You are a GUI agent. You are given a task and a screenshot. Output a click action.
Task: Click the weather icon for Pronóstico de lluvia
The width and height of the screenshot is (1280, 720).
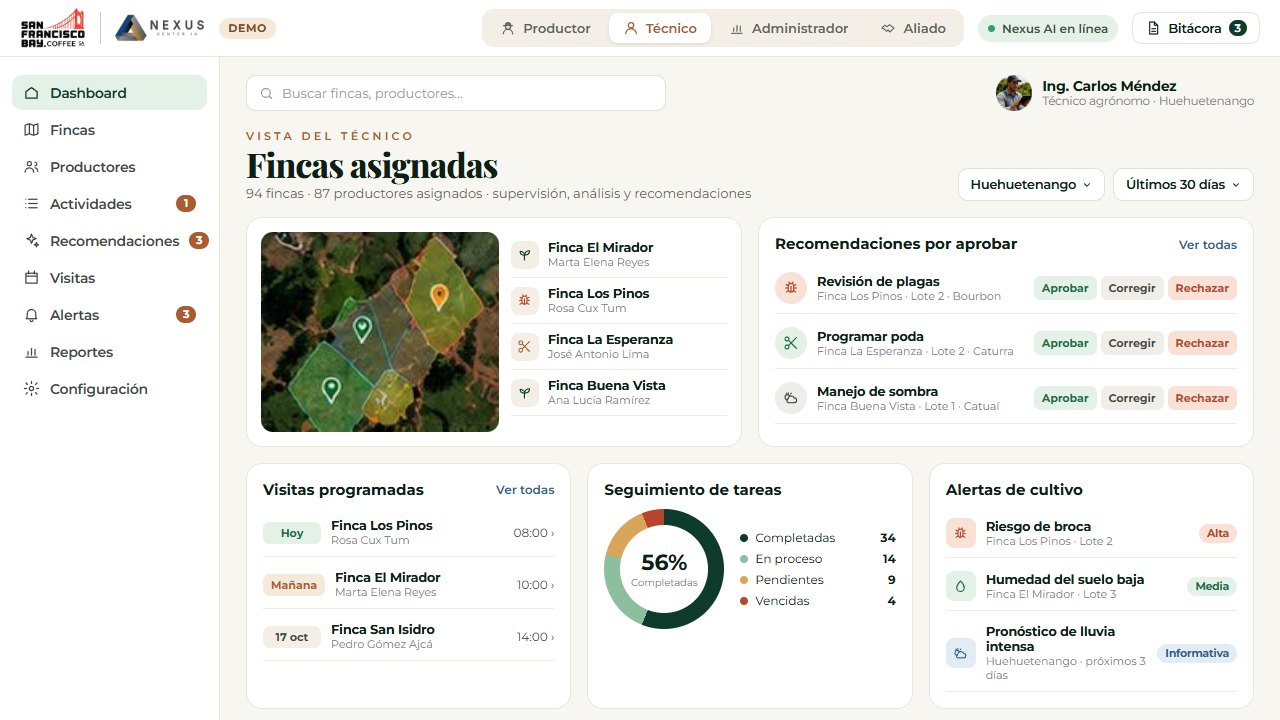tap(961, 653)
